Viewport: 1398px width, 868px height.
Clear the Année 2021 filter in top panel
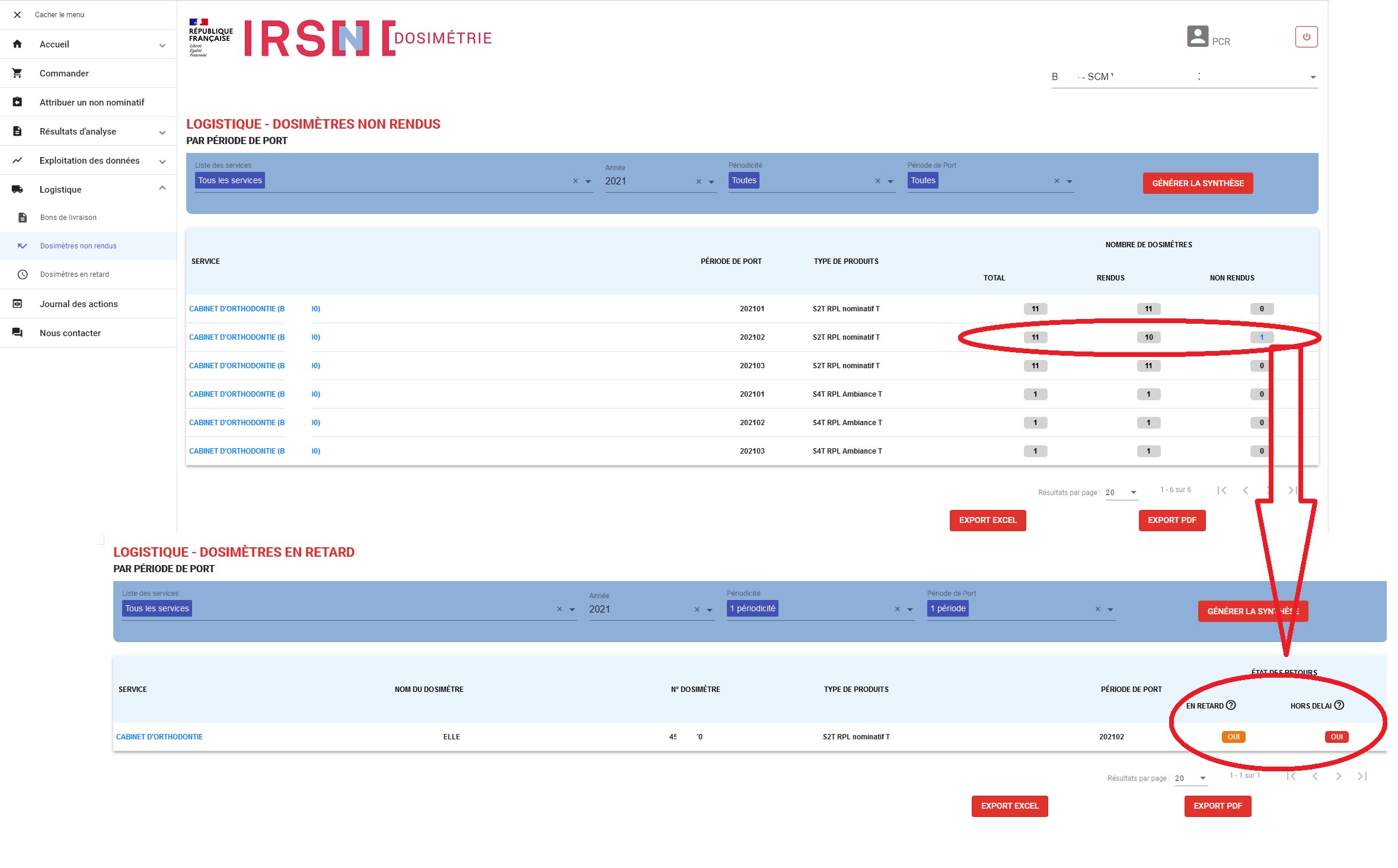pos(698,181)
